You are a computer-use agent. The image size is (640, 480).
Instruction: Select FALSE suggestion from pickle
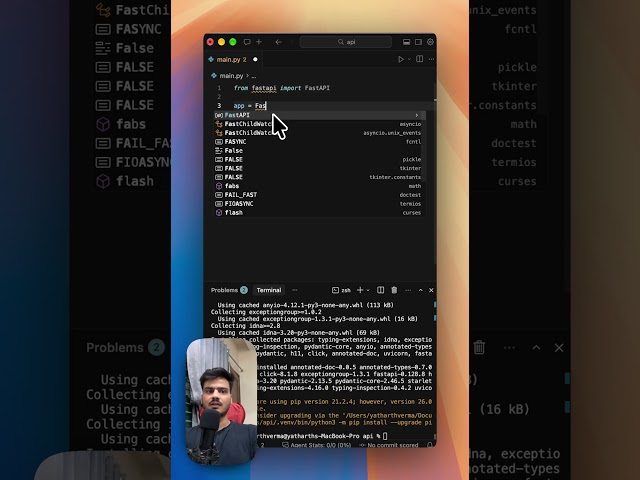coord(320,159)
